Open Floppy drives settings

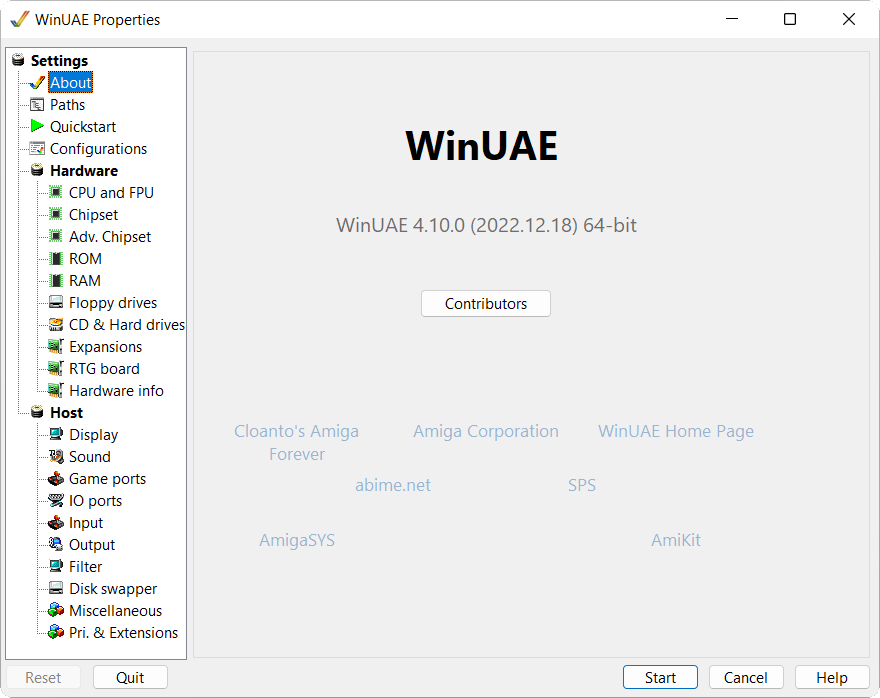(113, 303)
